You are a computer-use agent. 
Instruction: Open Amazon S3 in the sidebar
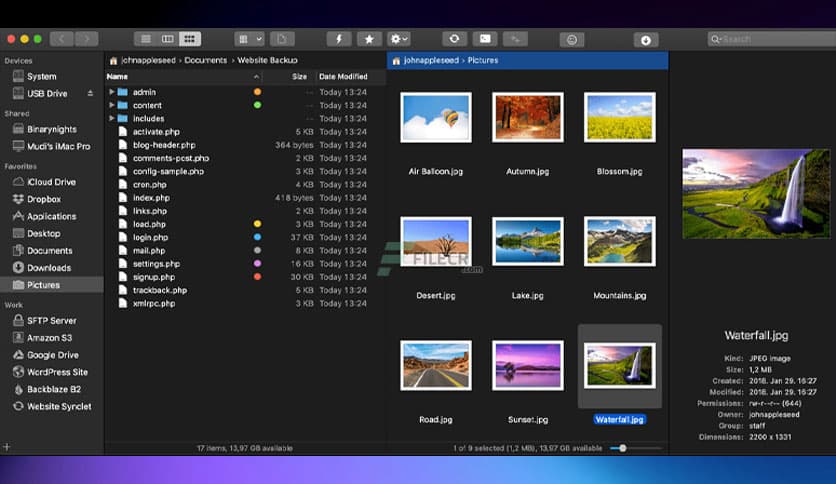[50, 338]
